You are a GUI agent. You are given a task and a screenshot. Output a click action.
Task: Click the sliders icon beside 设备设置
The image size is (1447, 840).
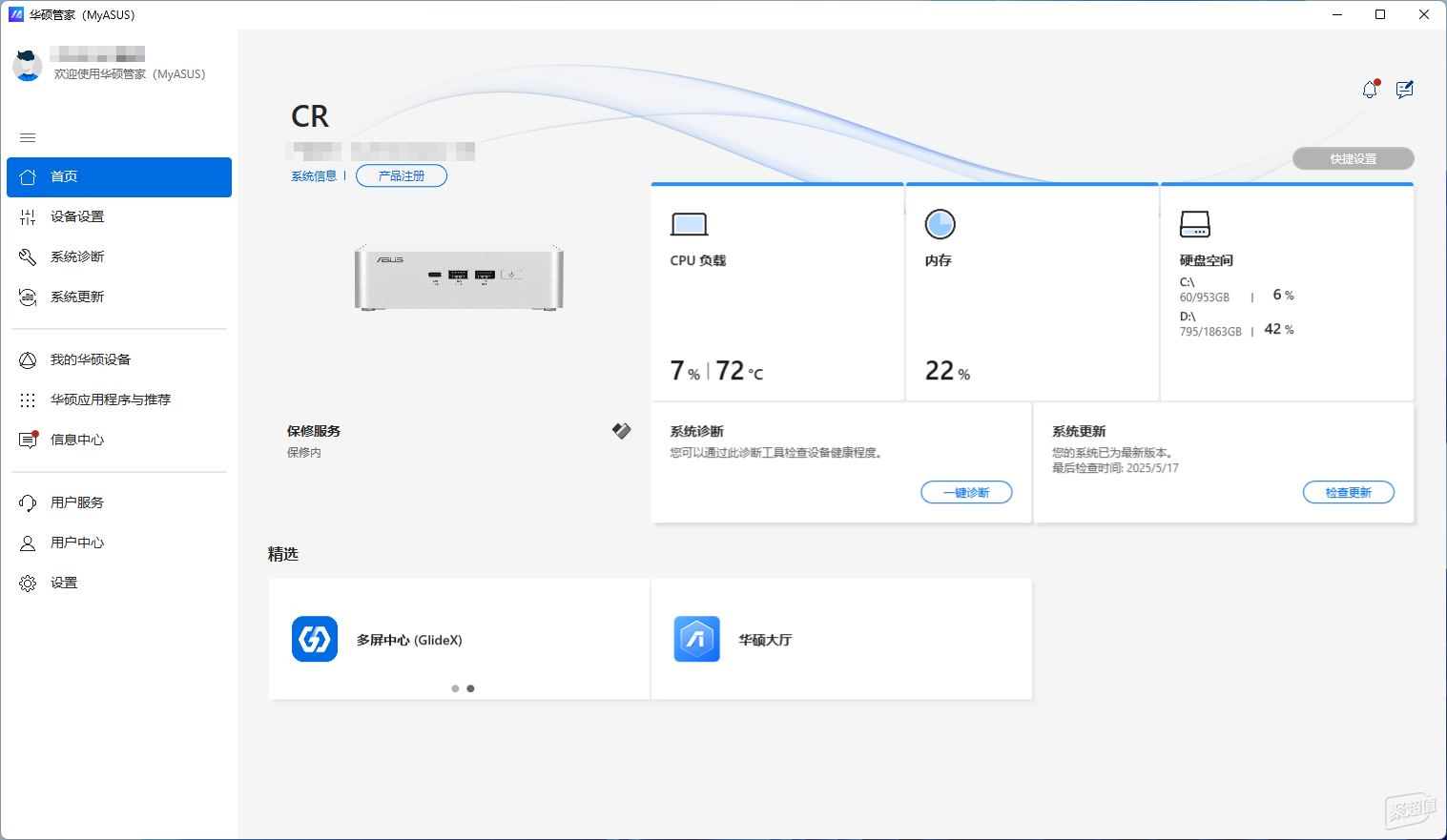[28, 216]
